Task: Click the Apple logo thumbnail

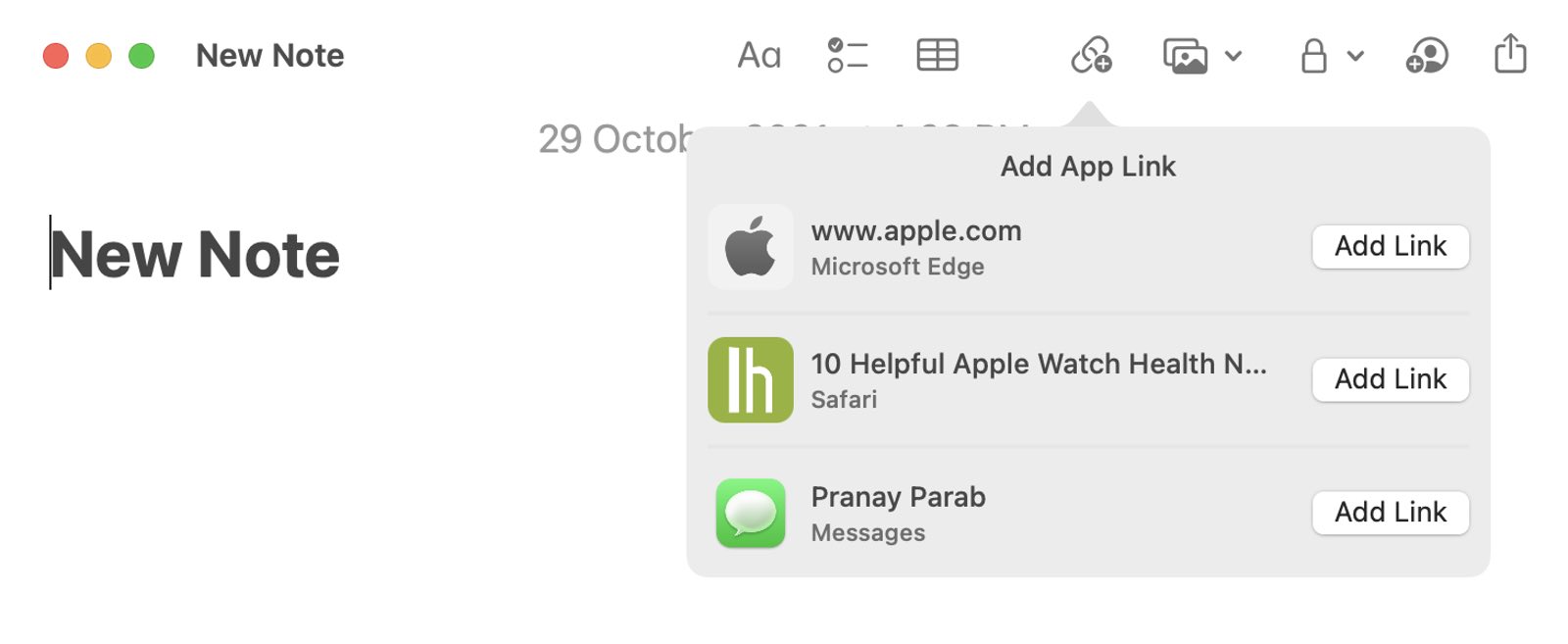Action: pyautogui.click(x=751, y=247)
